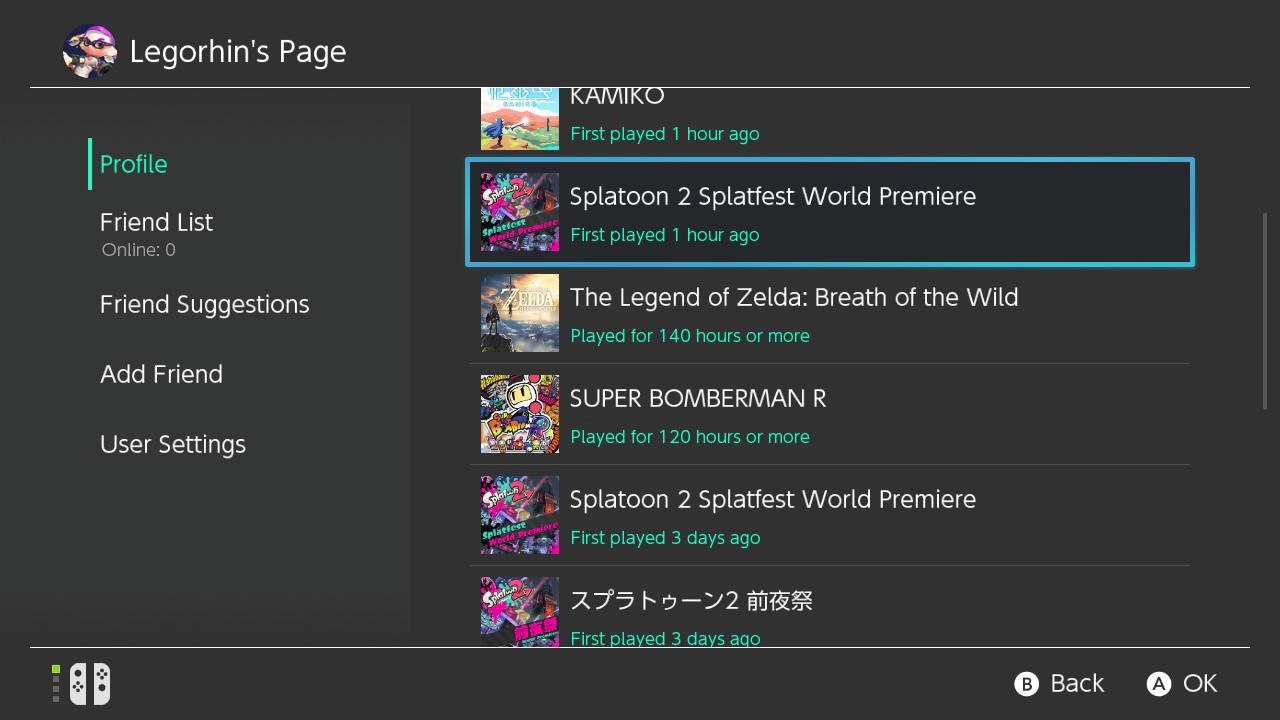Go to Friend Suggestions
1280x720 pixels.
(205, 304)
